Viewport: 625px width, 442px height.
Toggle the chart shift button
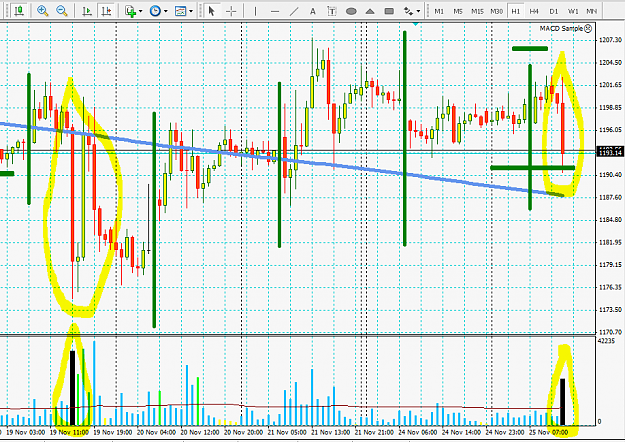106,11
